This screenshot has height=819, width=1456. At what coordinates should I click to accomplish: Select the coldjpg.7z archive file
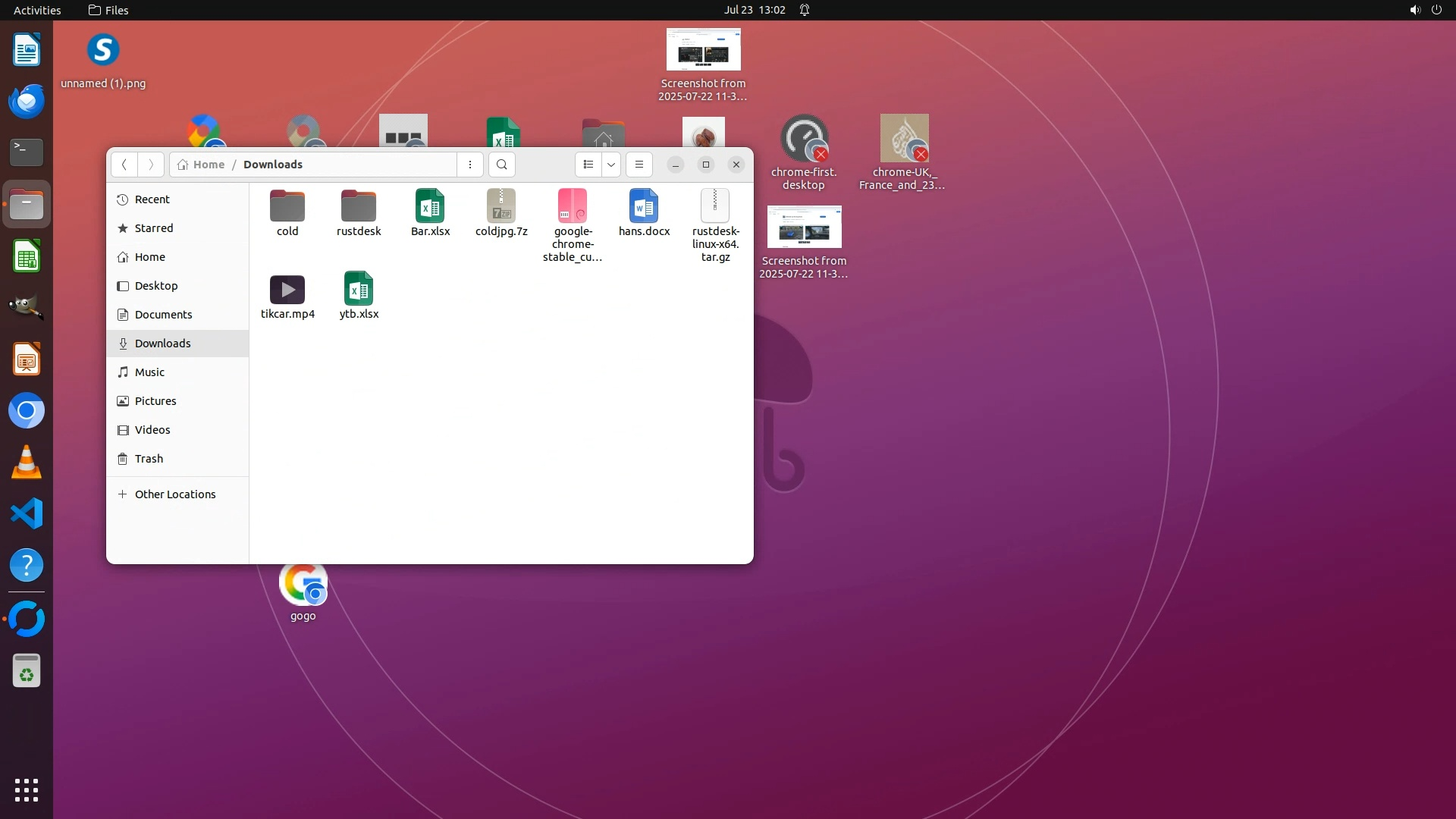pos(501,213)
